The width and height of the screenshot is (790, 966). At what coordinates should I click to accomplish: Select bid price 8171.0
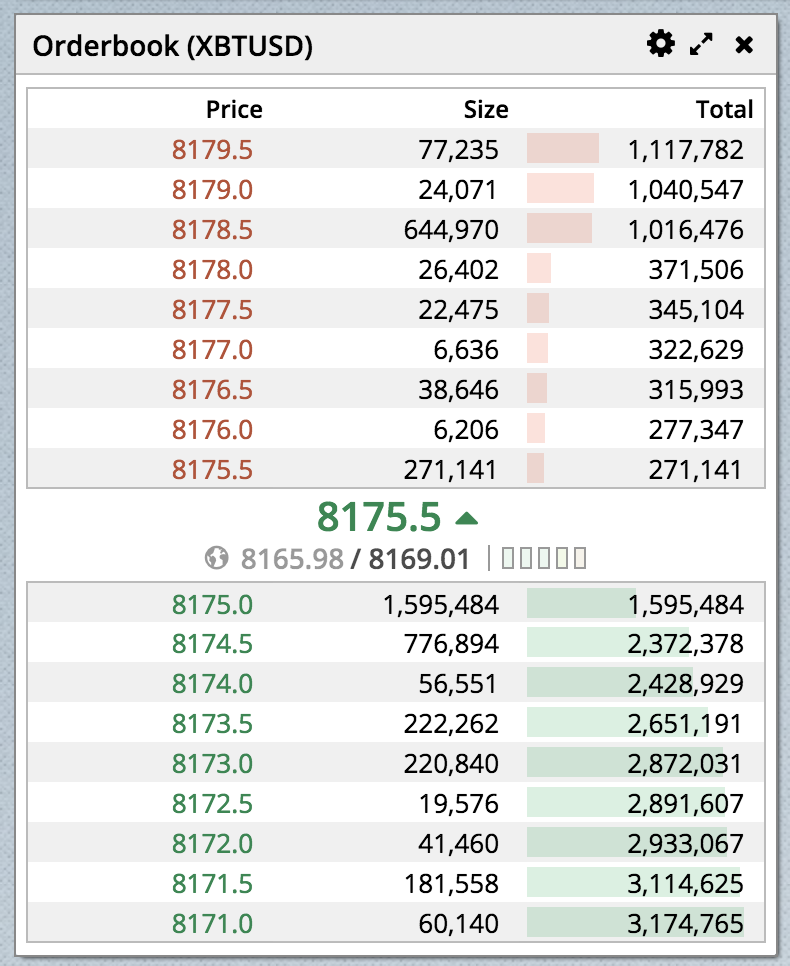[212, 925]
